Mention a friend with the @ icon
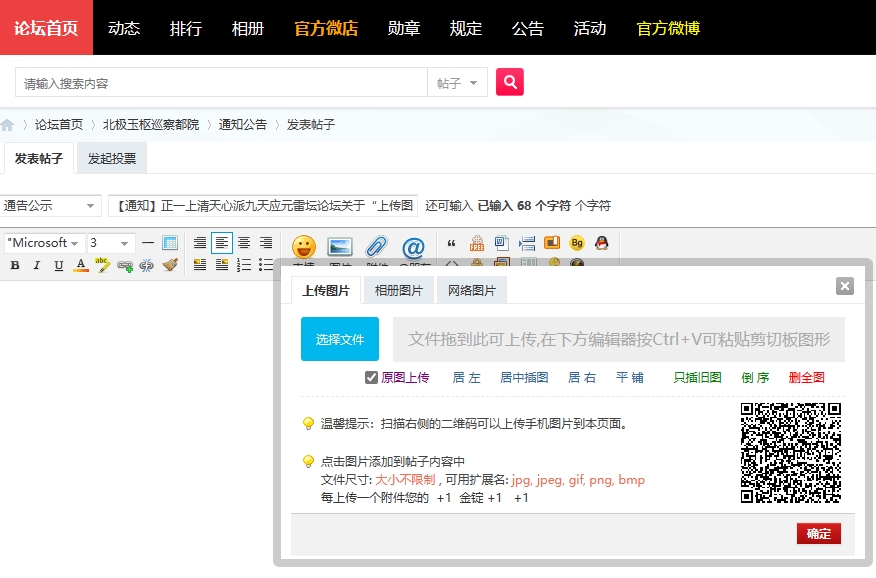 [413, 247]
